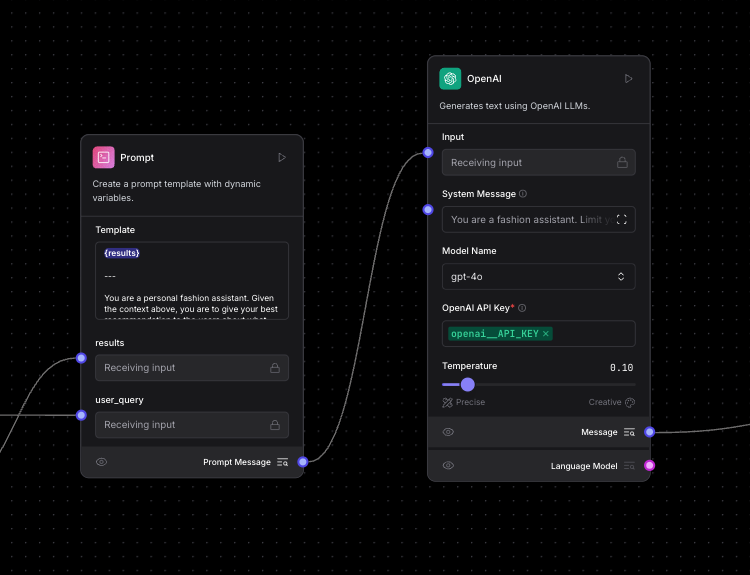
Task: Click the green OpenAI logo icon
Action: [x=450, y=78]
